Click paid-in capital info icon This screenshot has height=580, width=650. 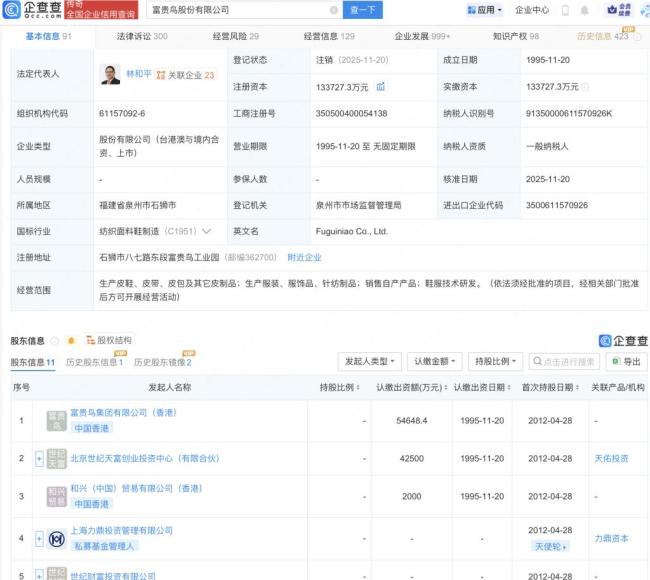585,87
